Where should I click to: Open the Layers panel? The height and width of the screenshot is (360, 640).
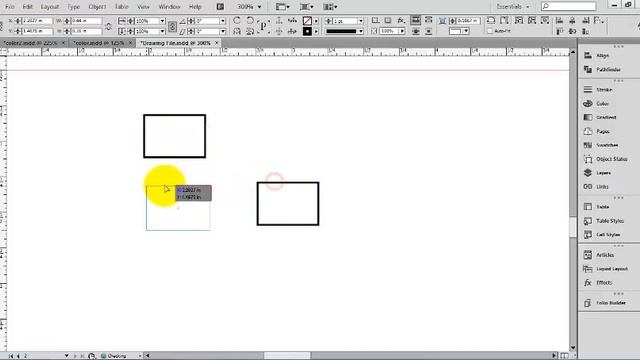598,173
